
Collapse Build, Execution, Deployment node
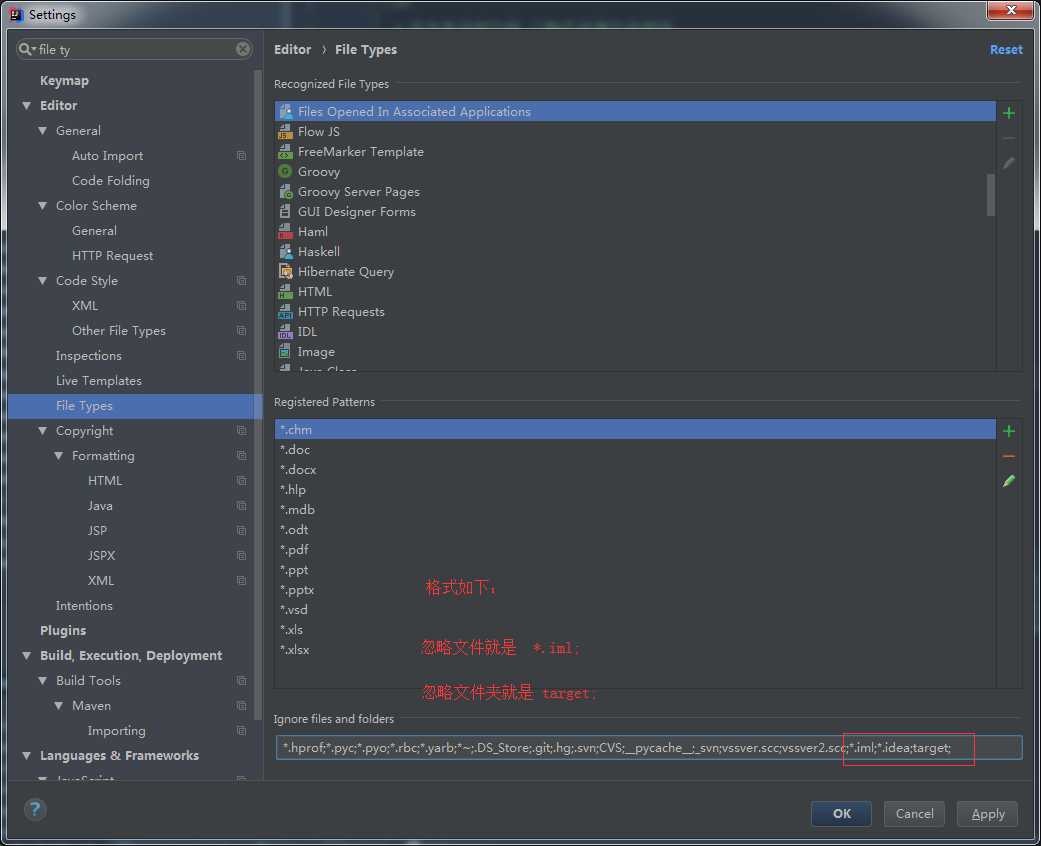coord(27,655)
